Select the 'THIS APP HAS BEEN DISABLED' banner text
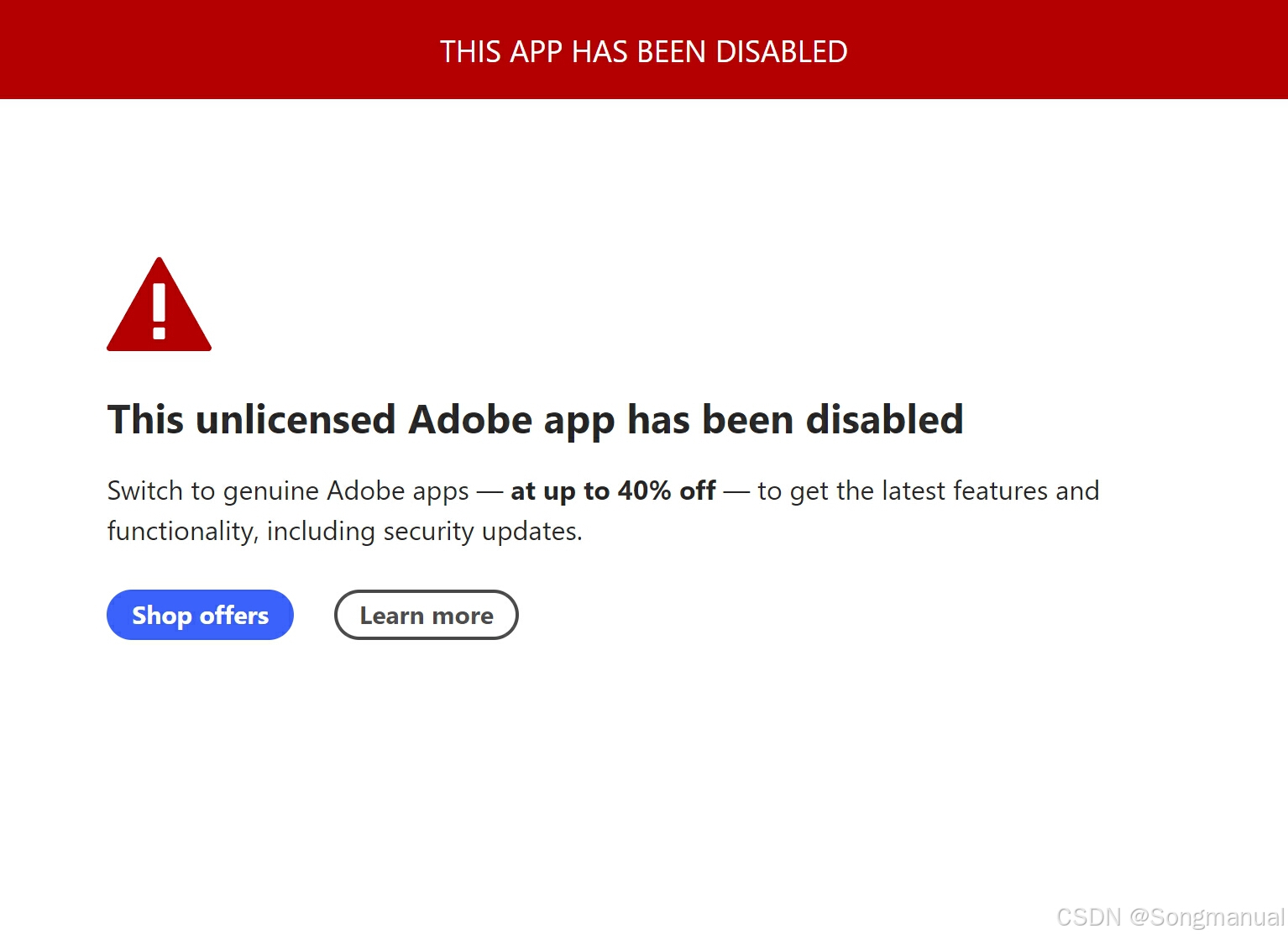 click(644, 52)
